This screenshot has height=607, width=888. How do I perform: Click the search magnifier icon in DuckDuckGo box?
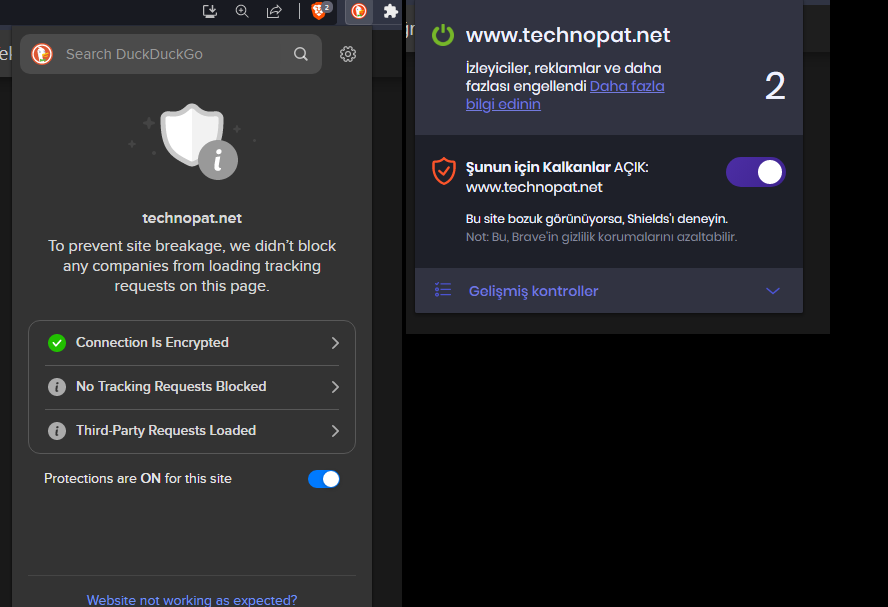[301, 54]
